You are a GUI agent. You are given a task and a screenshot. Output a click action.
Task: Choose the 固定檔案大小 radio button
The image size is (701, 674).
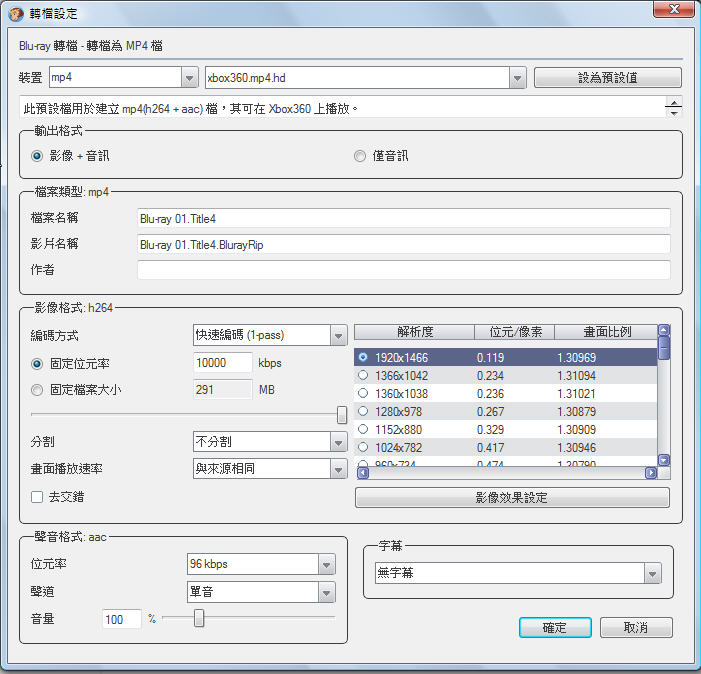point(37,390)
